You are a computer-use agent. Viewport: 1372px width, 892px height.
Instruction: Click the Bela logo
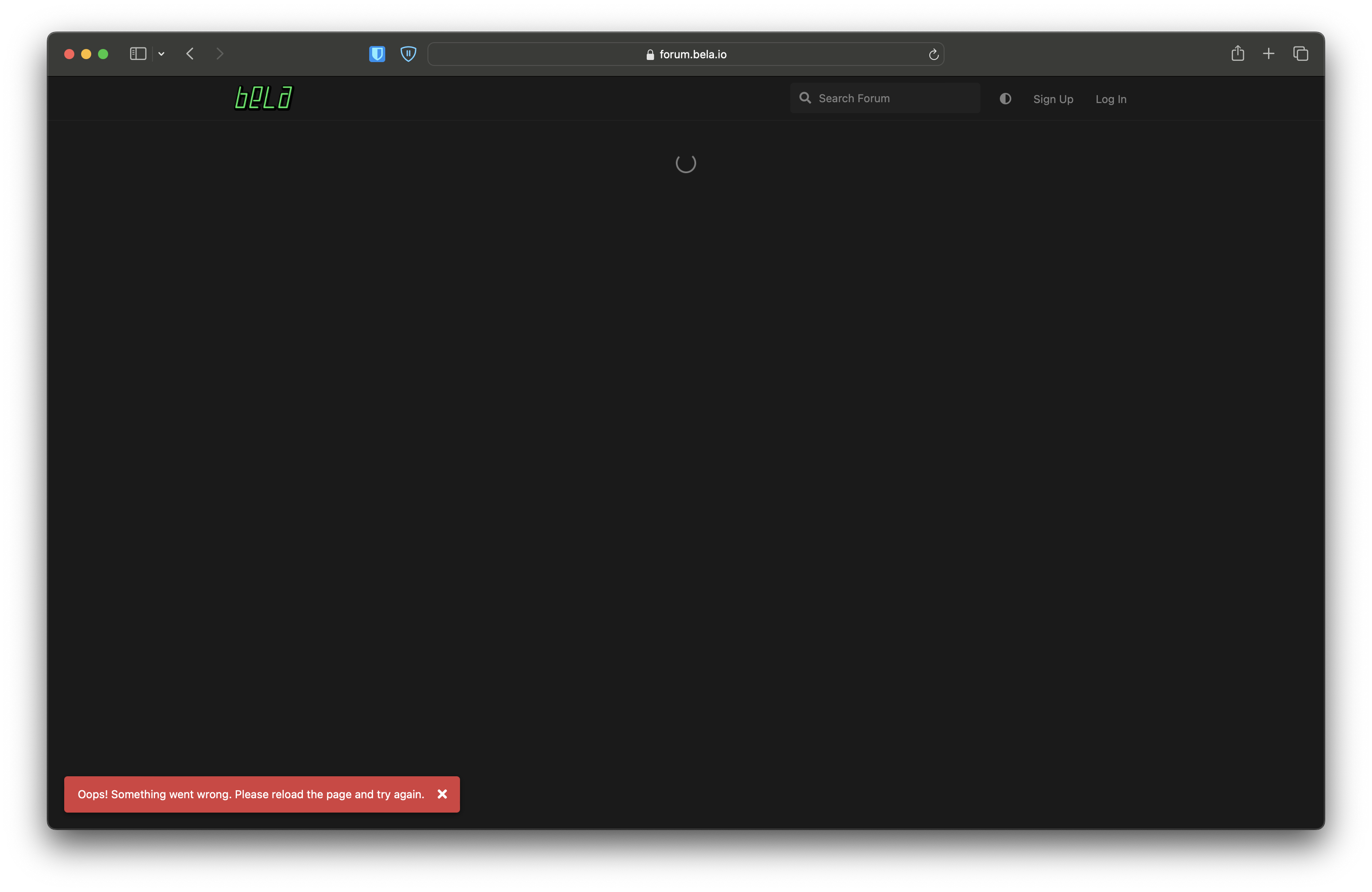[x=264, y=98]
